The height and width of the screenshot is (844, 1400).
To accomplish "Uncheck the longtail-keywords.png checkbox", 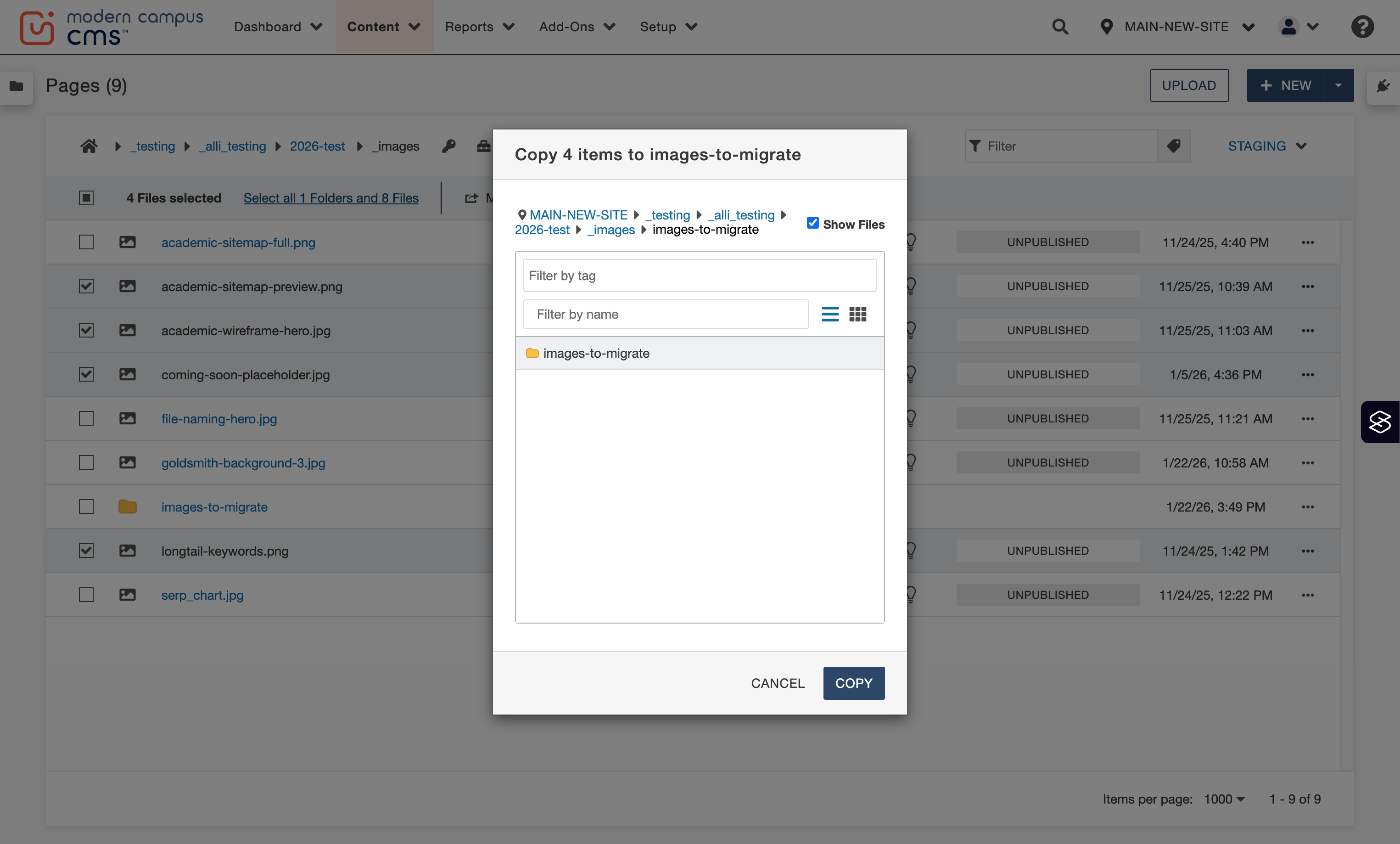I will [86, 551].
